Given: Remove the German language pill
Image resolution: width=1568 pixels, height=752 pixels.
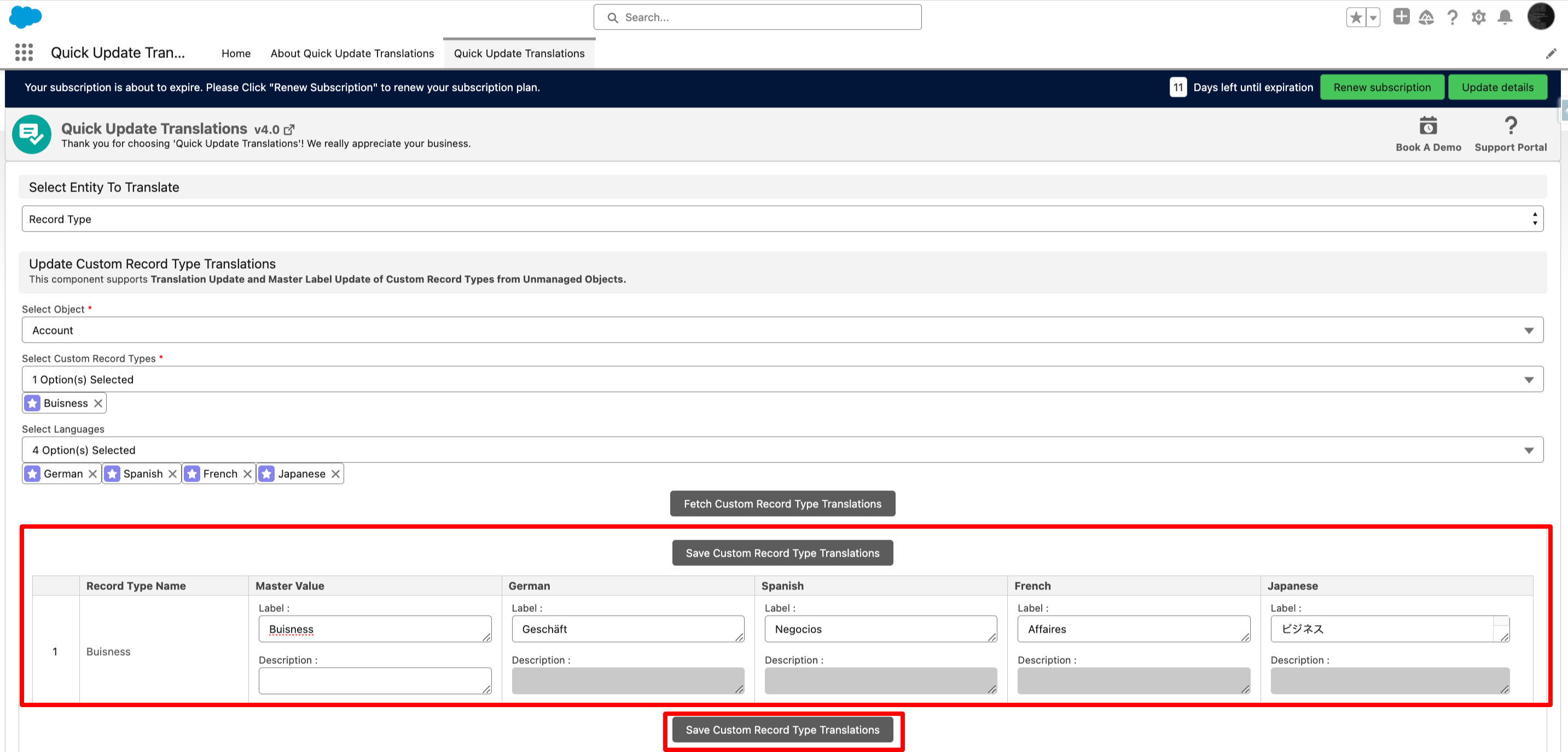Looking at the screenshot, I should pyautogui.click(x=92, y=474).
